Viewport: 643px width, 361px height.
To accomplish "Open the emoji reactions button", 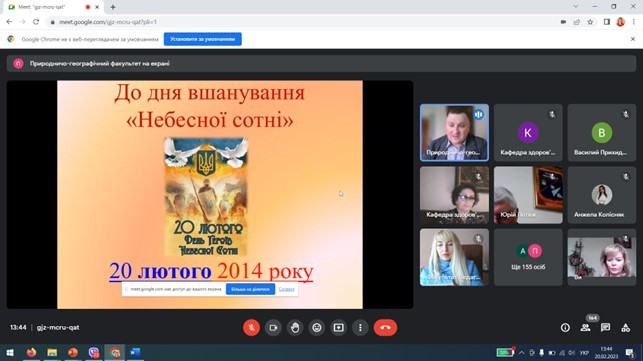I will (x=317, y=328).
